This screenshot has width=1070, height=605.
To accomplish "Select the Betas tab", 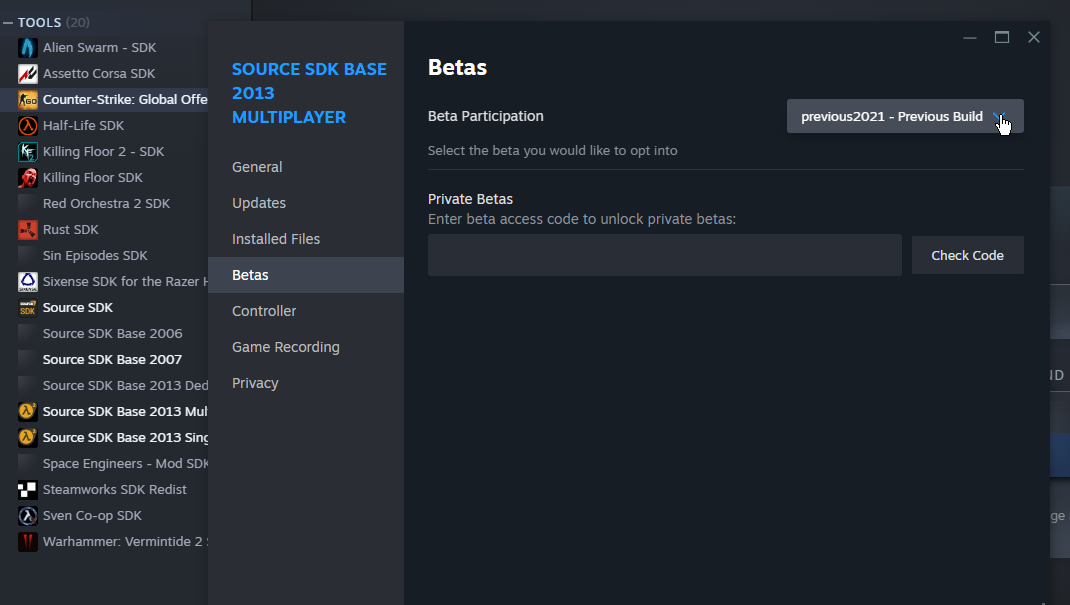I will [306, 275].
